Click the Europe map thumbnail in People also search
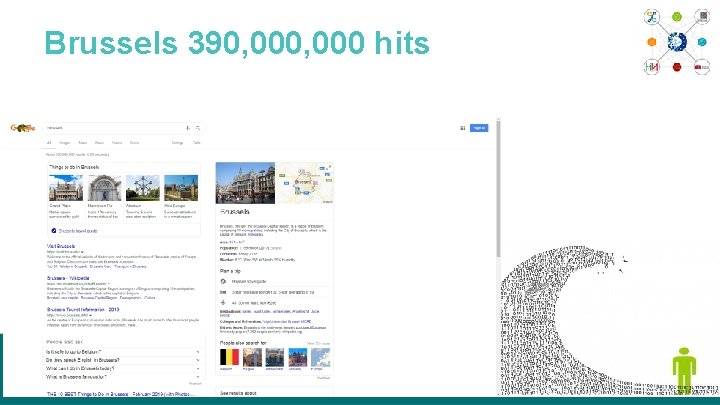Screen dimensions: 720x405 (321, 357)
